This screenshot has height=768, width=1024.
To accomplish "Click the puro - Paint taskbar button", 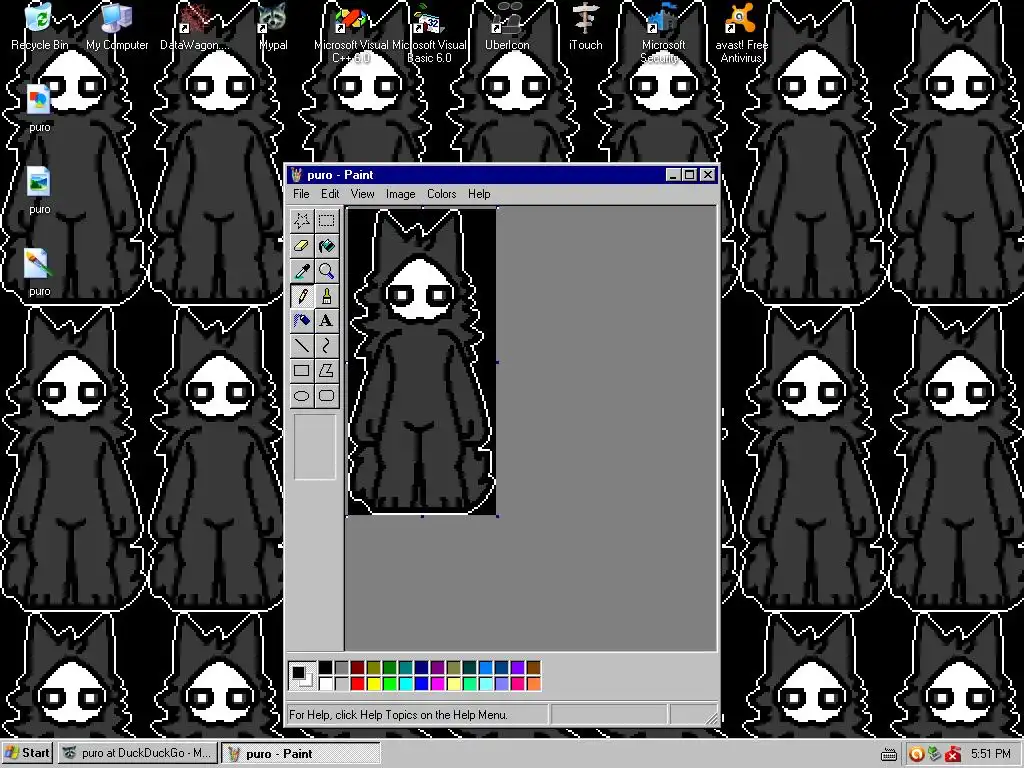I will (x=300, y=753).
